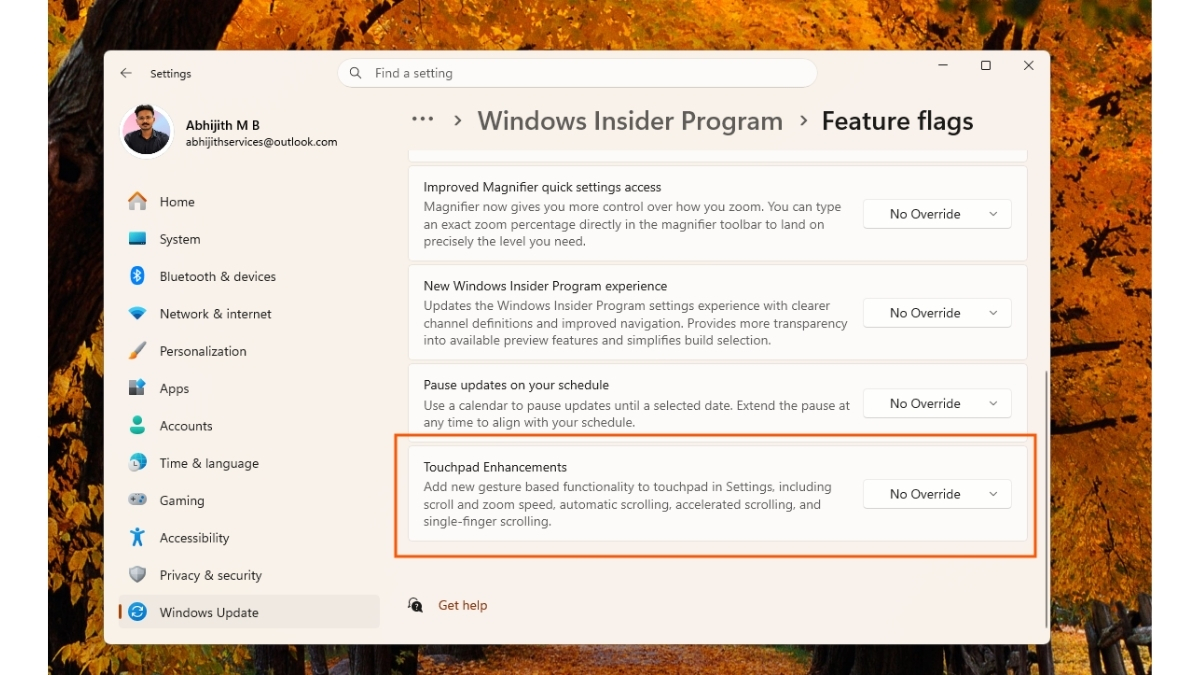
Task: Click the System monitor icon
Action: click(x=138, y=239)
